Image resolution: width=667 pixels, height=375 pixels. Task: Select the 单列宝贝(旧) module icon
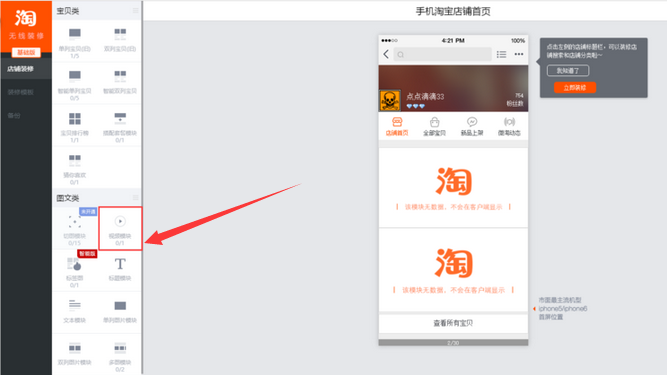[75, 33]
